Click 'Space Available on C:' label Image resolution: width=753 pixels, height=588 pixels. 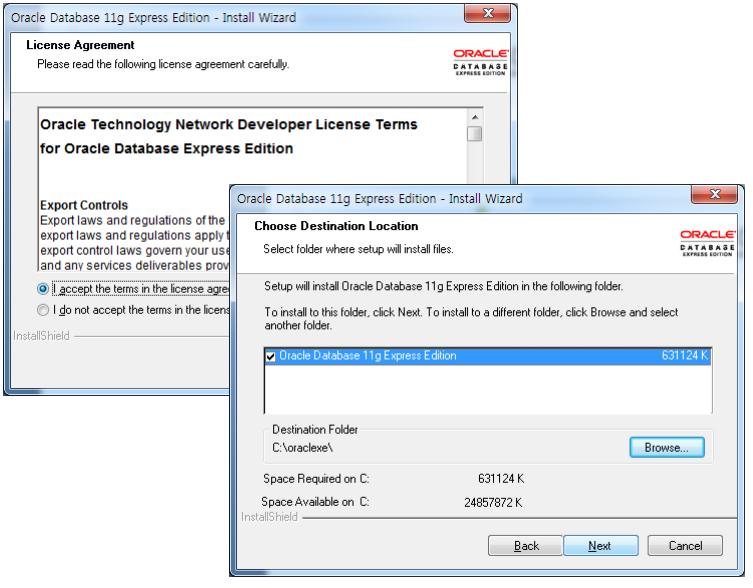click(315, 502)
